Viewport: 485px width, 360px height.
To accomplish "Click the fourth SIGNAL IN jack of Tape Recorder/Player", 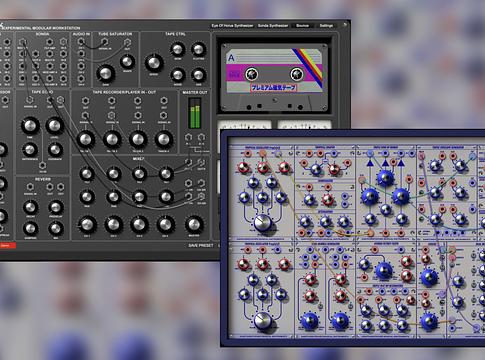I will click(164, 116).
